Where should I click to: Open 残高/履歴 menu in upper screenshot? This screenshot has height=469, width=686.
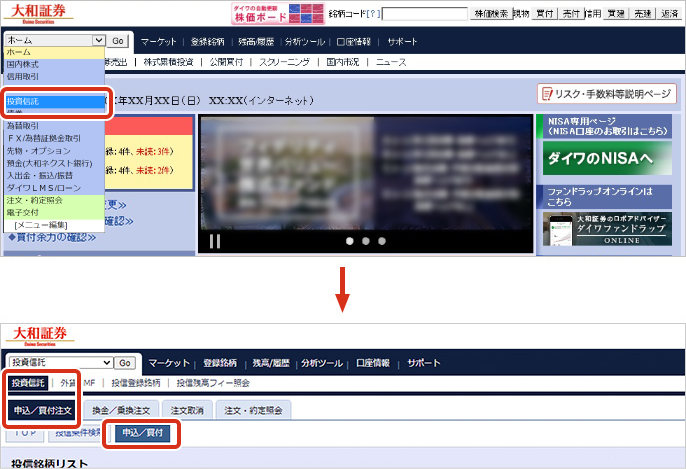tap(256, 42)
